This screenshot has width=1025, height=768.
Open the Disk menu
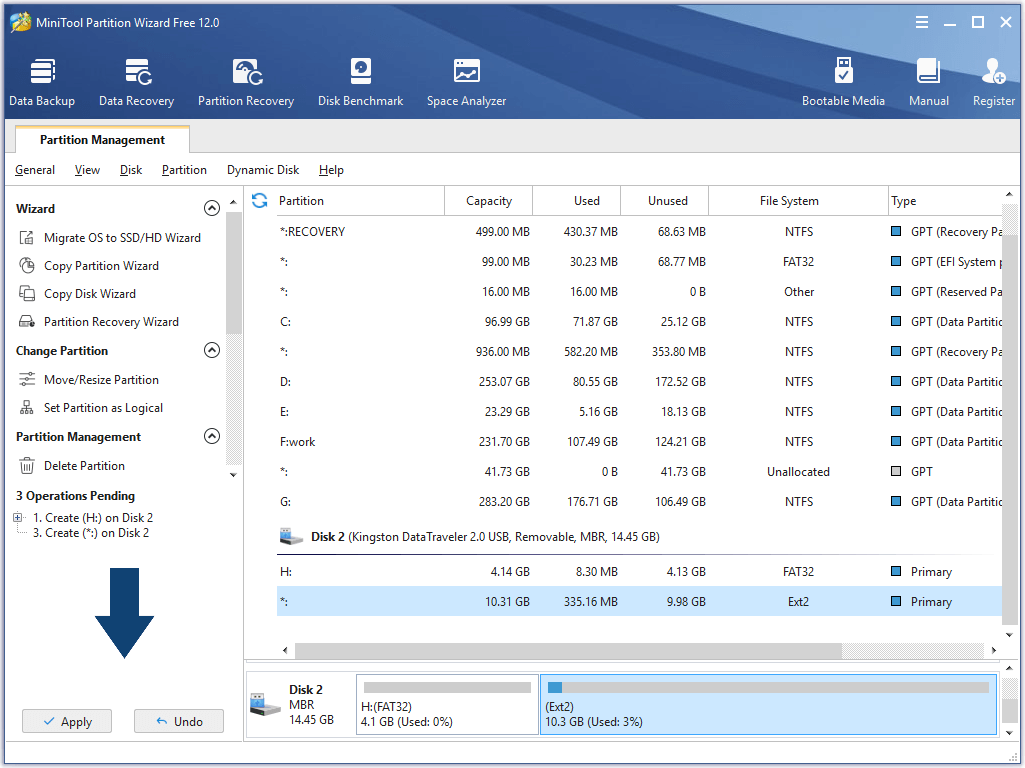tap(131, 170)
